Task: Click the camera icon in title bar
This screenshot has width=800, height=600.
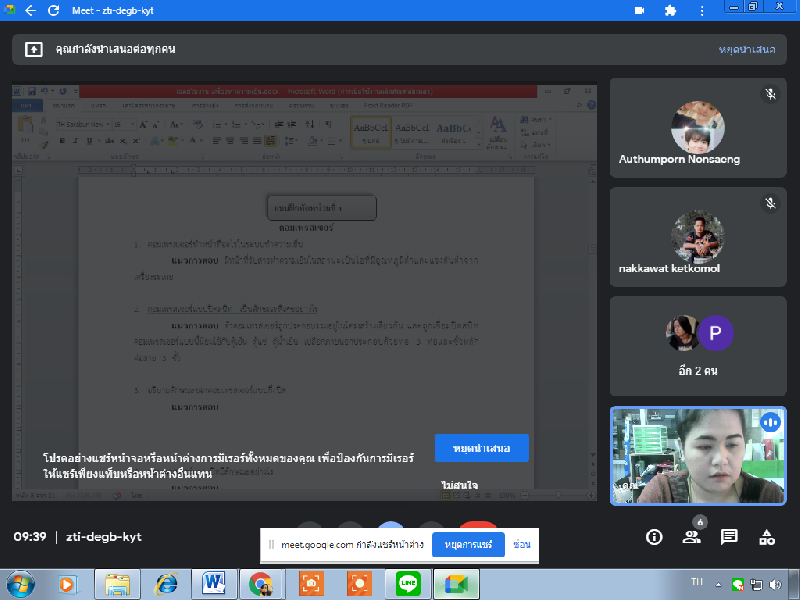Action: 640,10
